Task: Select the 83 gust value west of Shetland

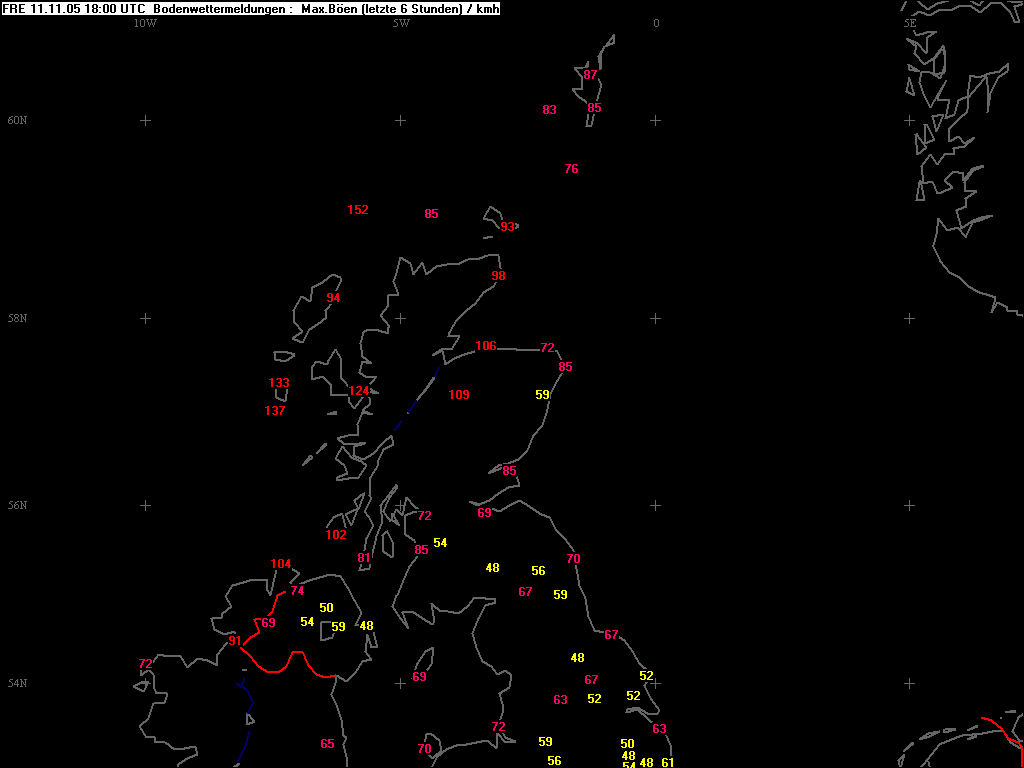Action: point(550,110)
